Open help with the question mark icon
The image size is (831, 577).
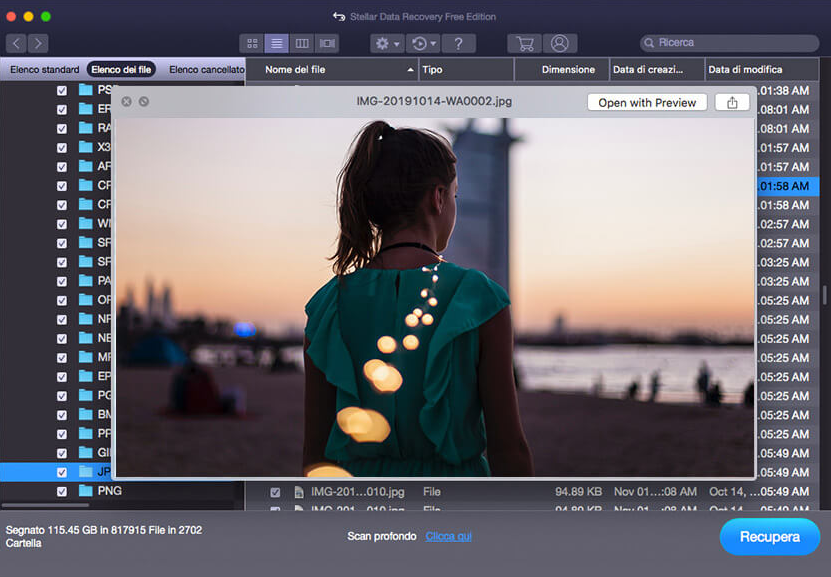click(x=458, y=43)
